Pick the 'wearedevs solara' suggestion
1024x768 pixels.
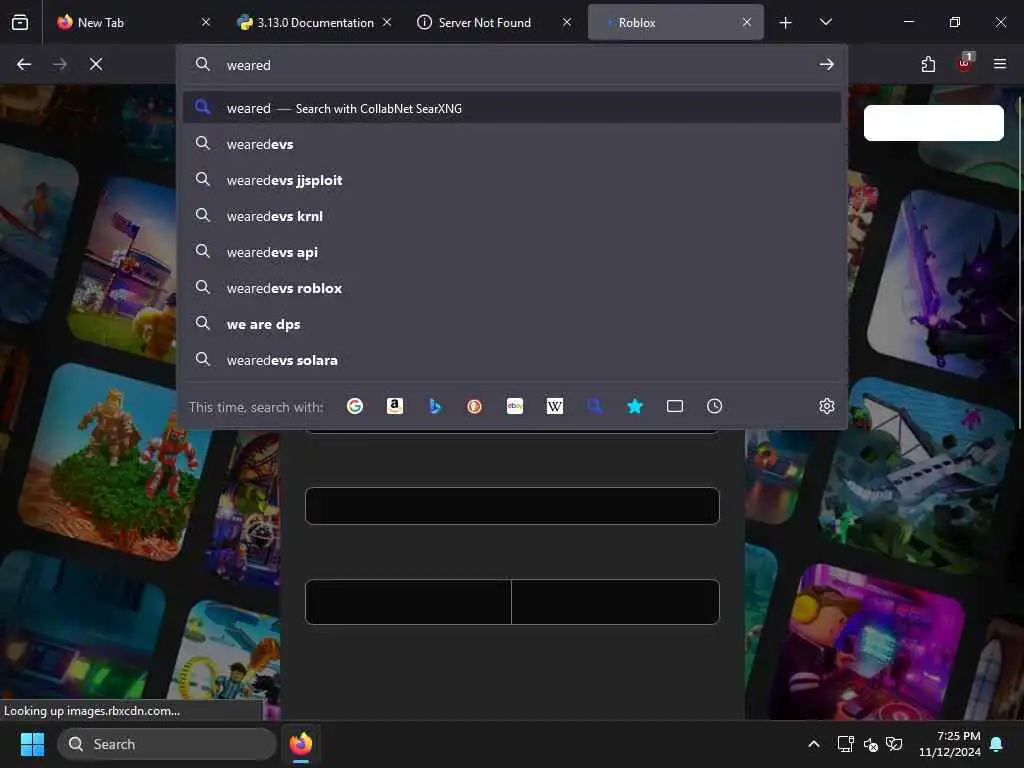(x=512, y=360)
